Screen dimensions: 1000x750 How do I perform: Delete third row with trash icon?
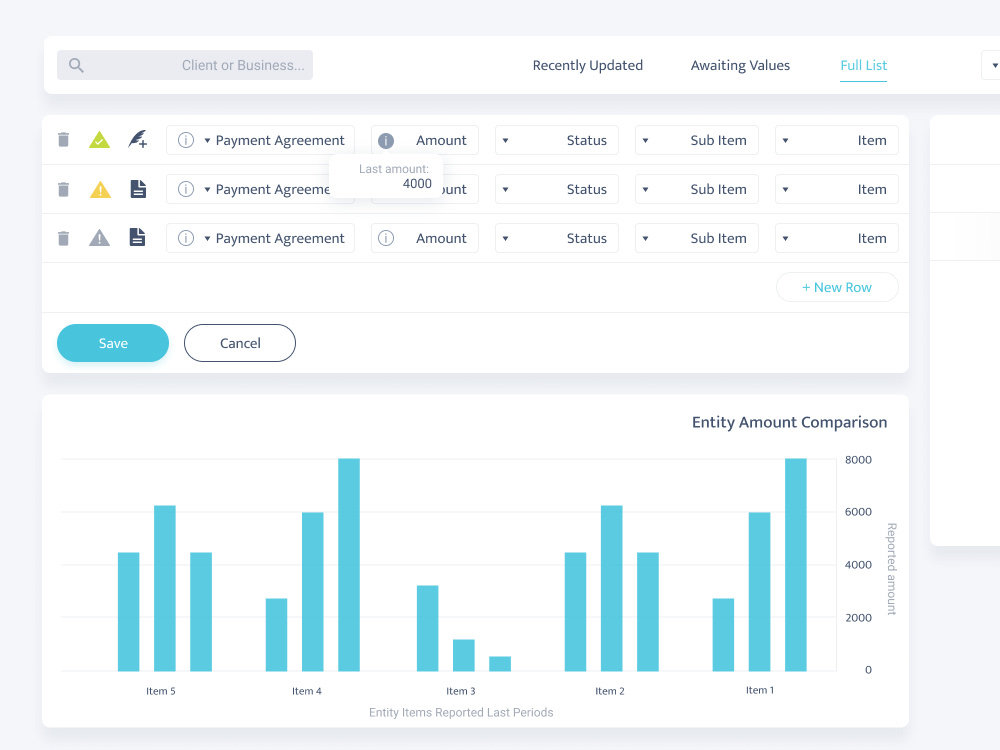point(63,239)
